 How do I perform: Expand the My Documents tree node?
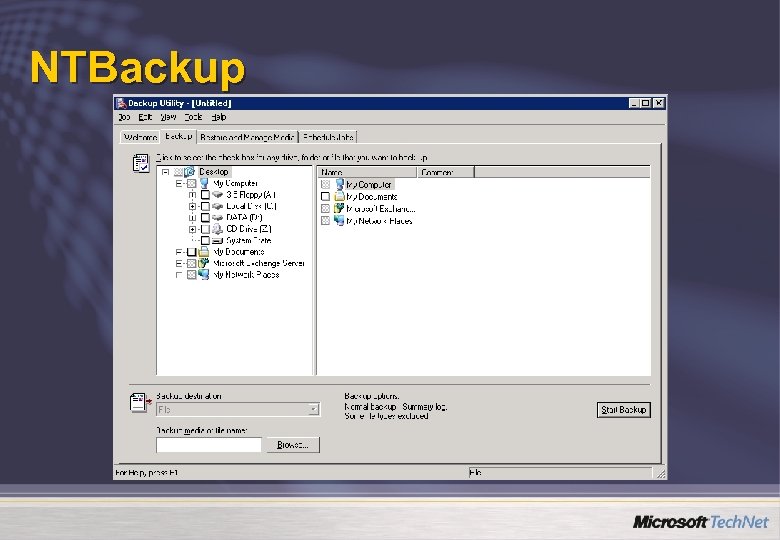[x=179, y=252]
